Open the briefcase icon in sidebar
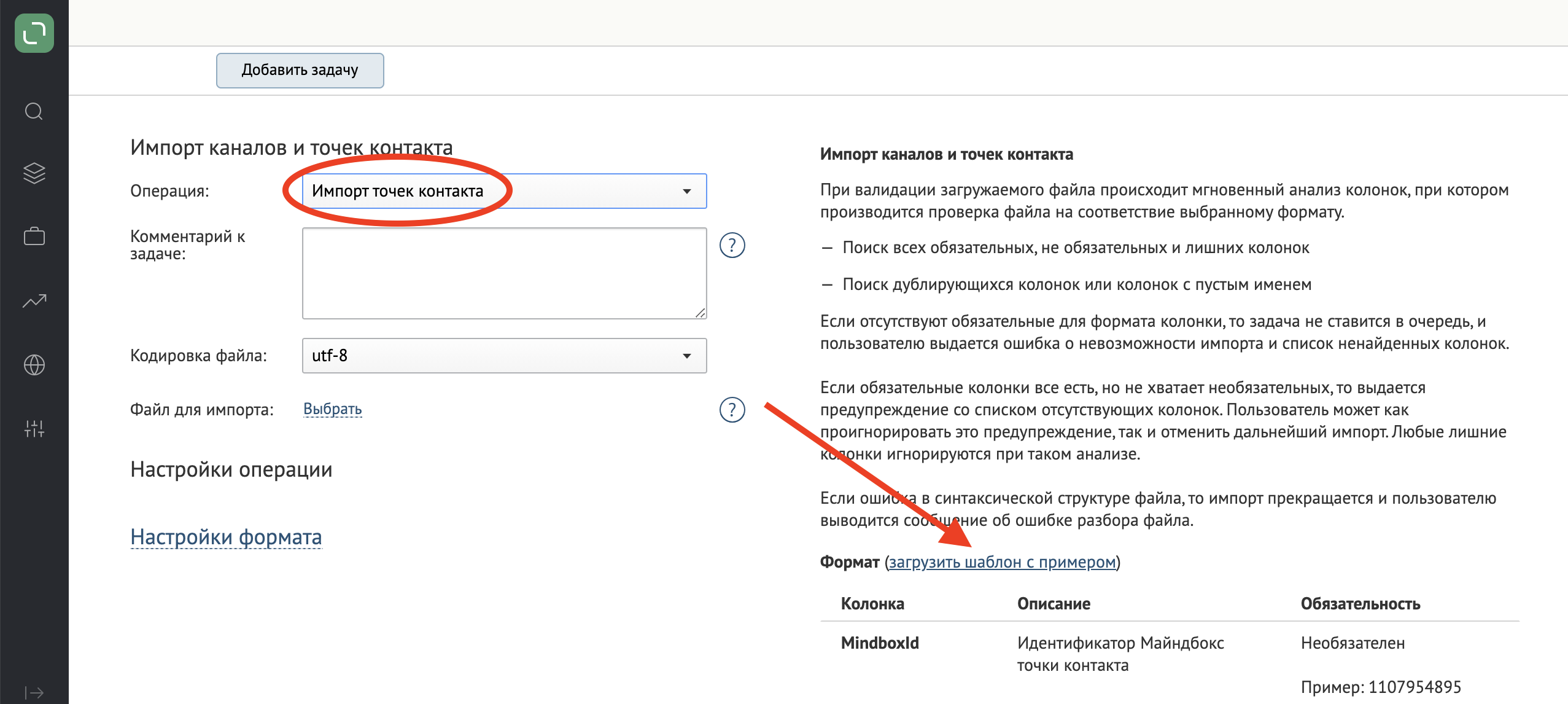1568x704 pixels. [x=34, y=236]
